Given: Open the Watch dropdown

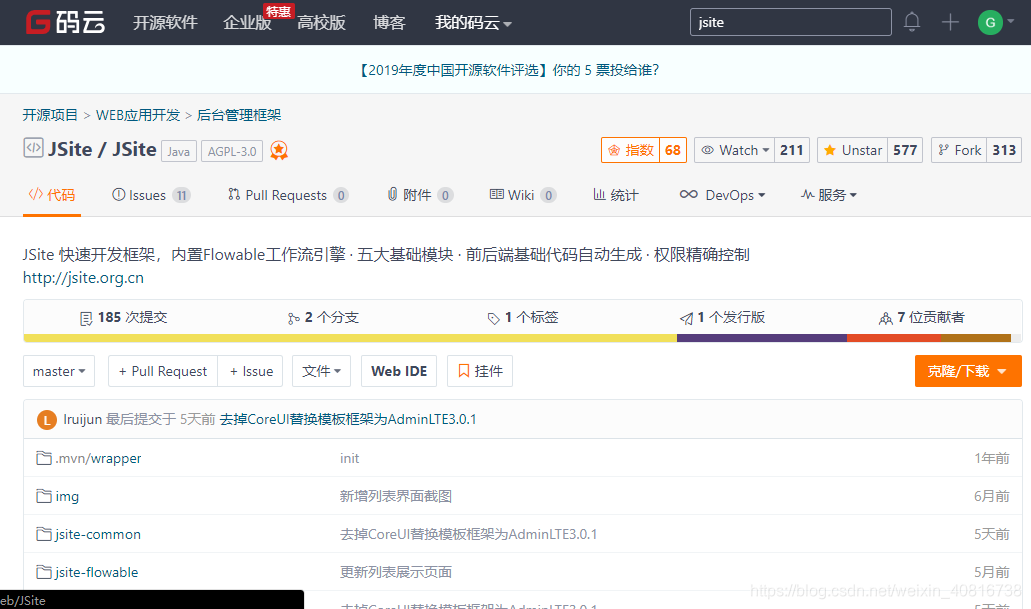Looking at the screenshot, I should 734,150.
